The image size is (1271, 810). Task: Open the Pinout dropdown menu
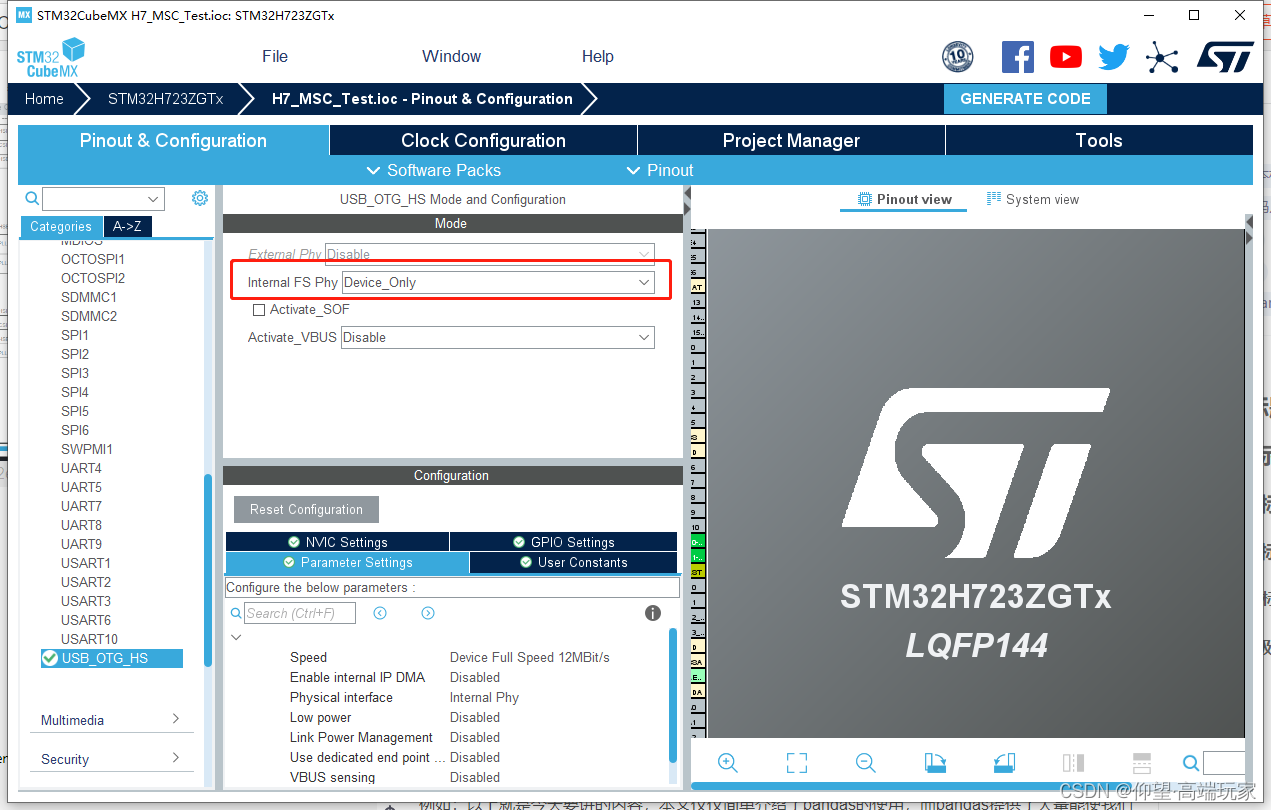tap(660, 170)
